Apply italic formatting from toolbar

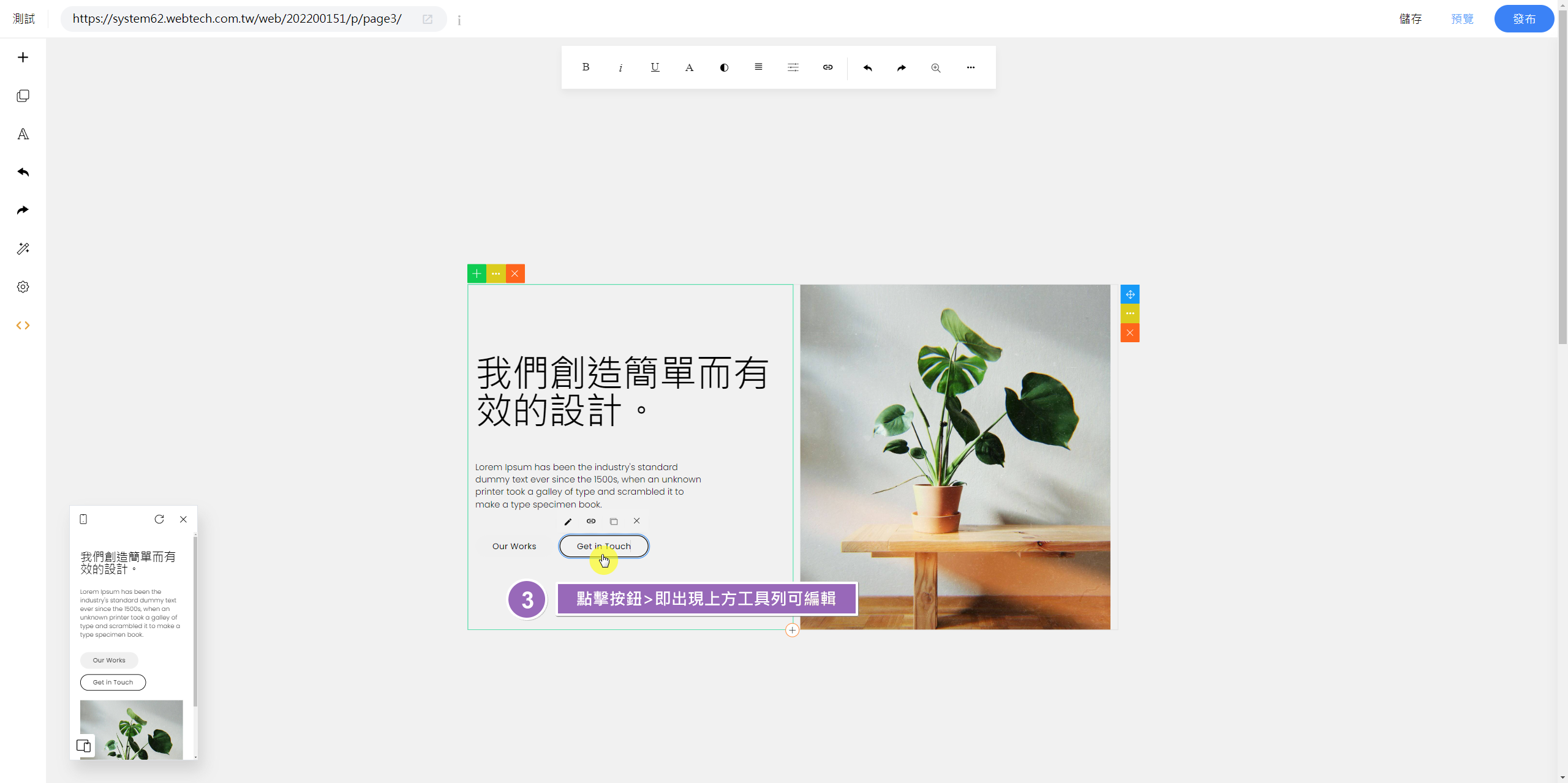click(620, 67)
